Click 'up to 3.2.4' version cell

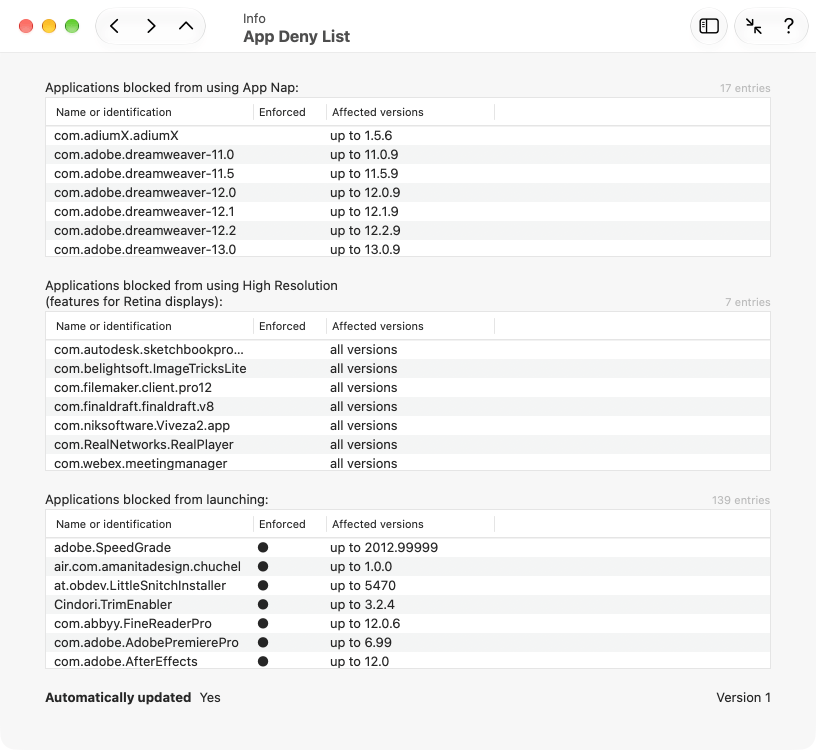pyautogui.click(x=362, y=604)
